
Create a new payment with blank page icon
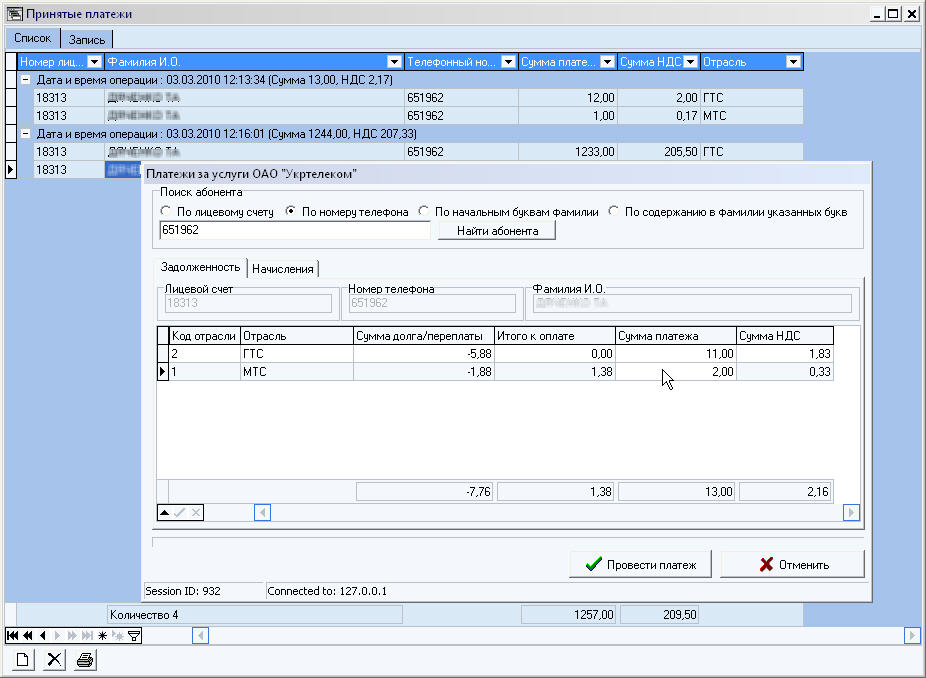(22, 660)
